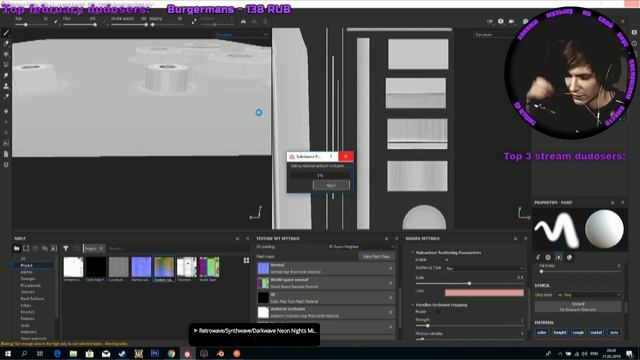Select the Eraser tool in left toolbar
Image resolution: width=640 pixels, height=360 pixels.
(6, 43)
